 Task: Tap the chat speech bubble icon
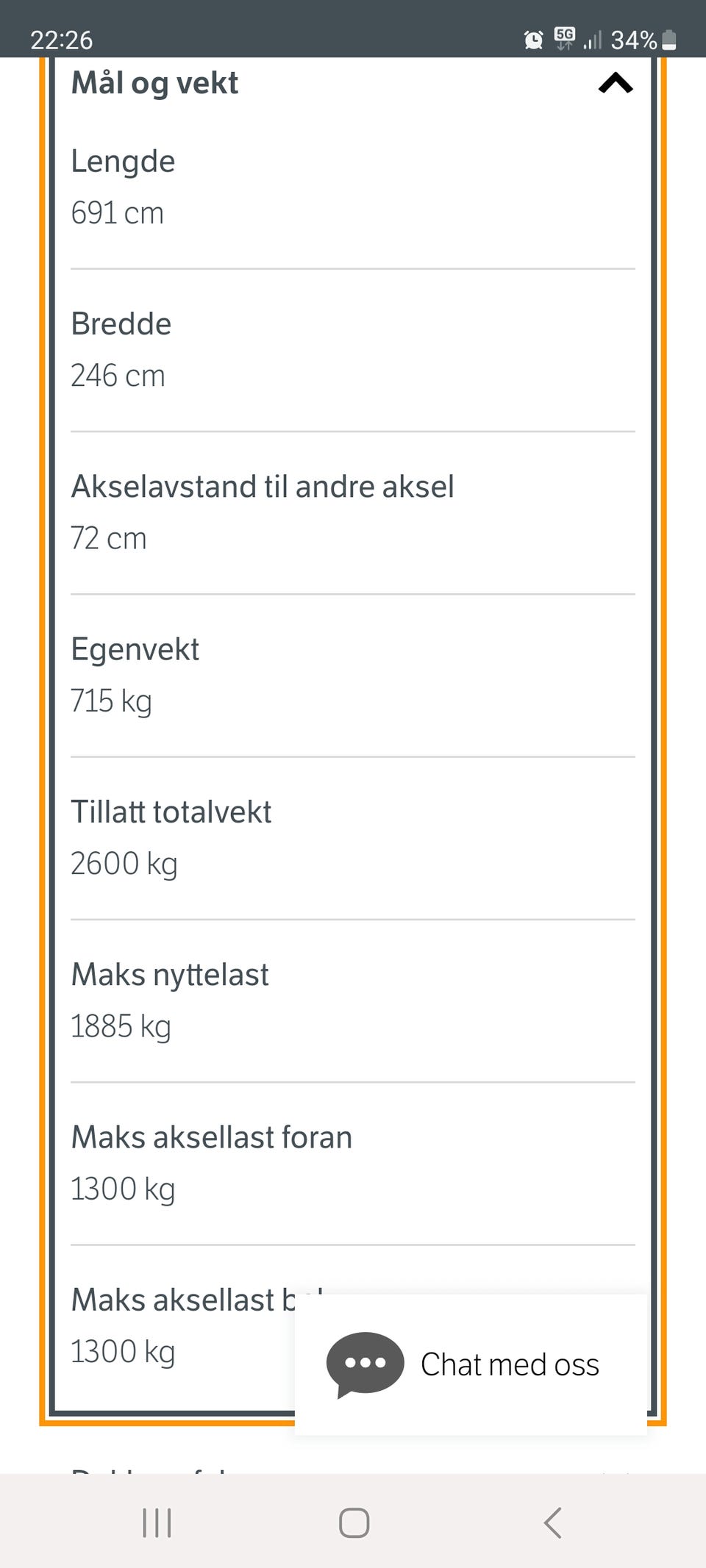point(365,1363)
